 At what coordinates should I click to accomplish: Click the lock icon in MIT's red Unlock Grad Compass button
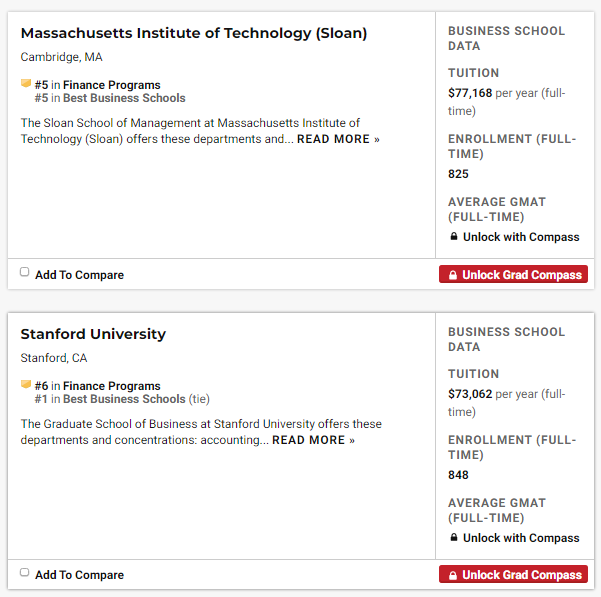[x=452, y=275]
